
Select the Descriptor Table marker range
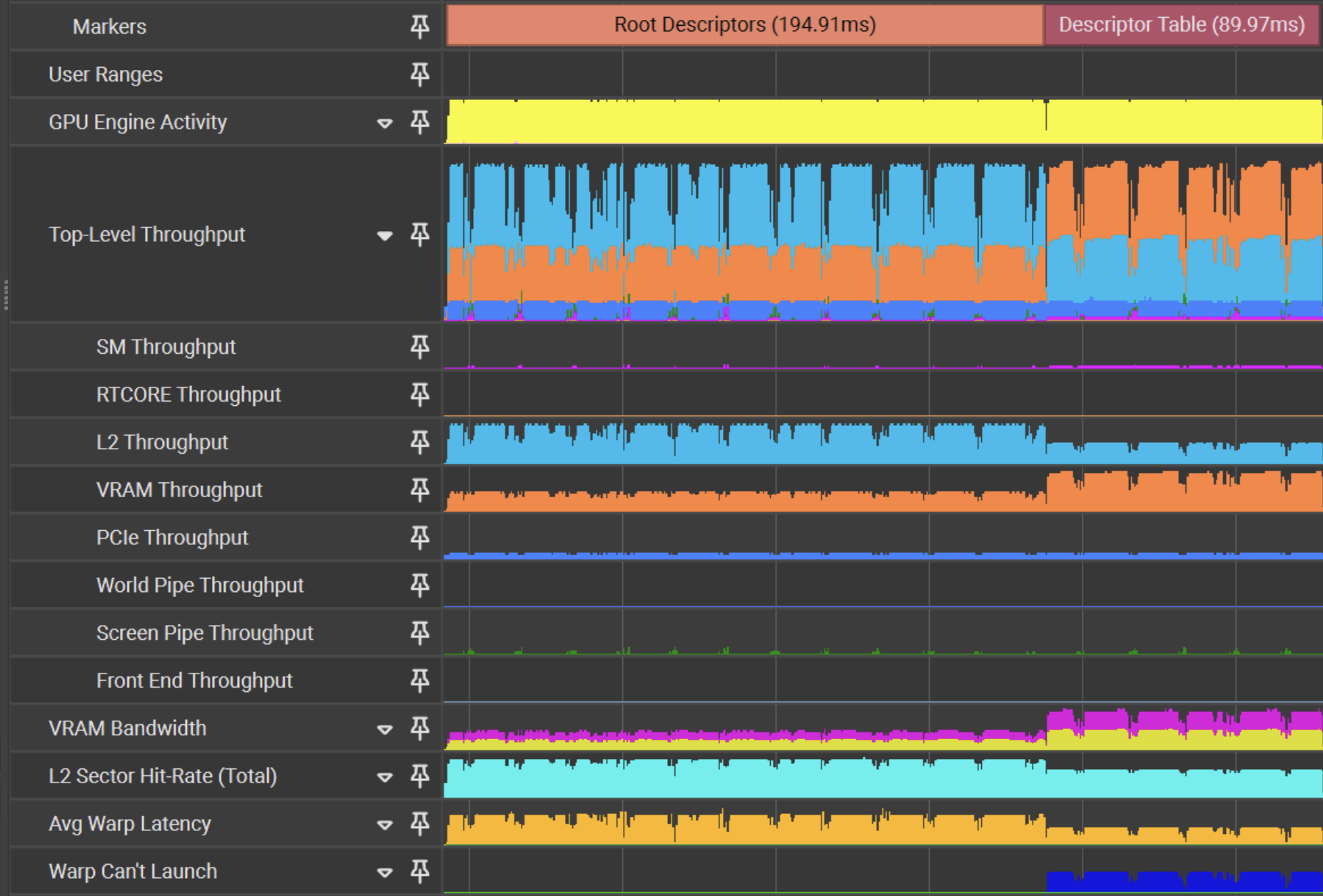(x=1182, y=25)
